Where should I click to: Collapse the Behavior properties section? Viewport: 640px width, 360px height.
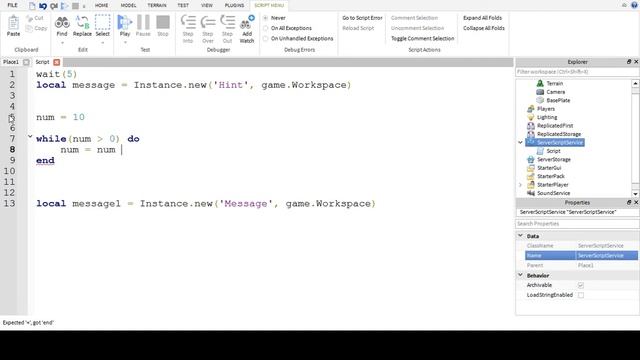coord(520,275)
